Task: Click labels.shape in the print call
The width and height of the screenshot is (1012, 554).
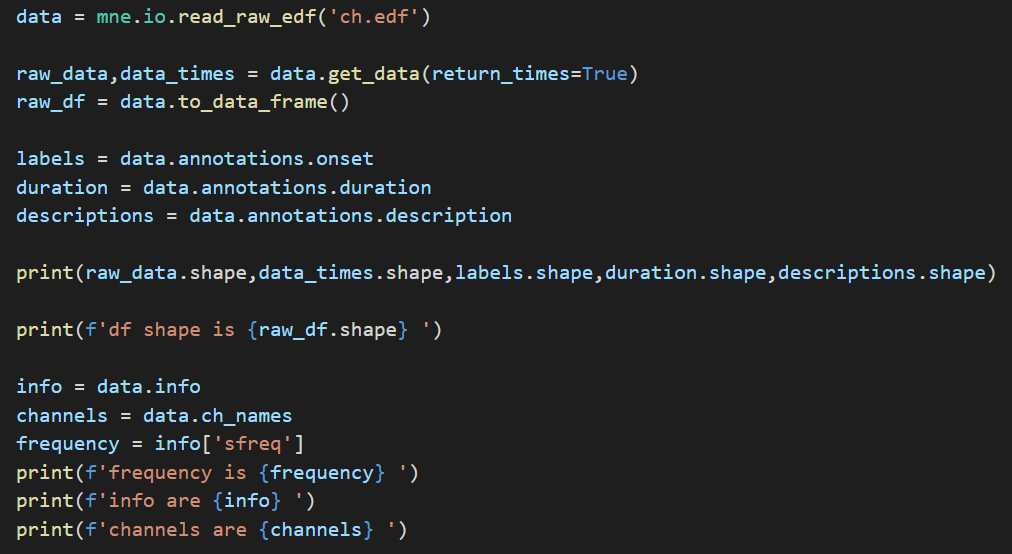Action: [x=523, y=273]
